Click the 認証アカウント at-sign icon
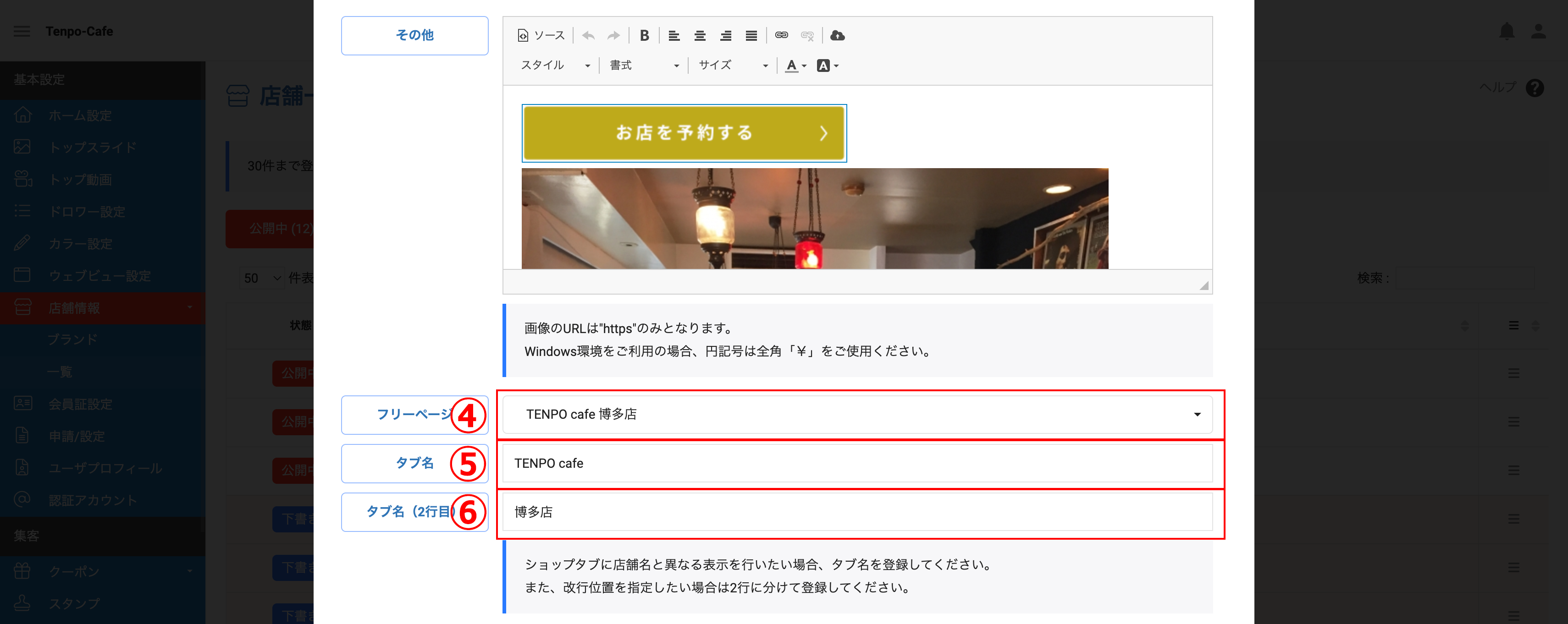Screen dimensions: 1568x624 click(22, 499)
